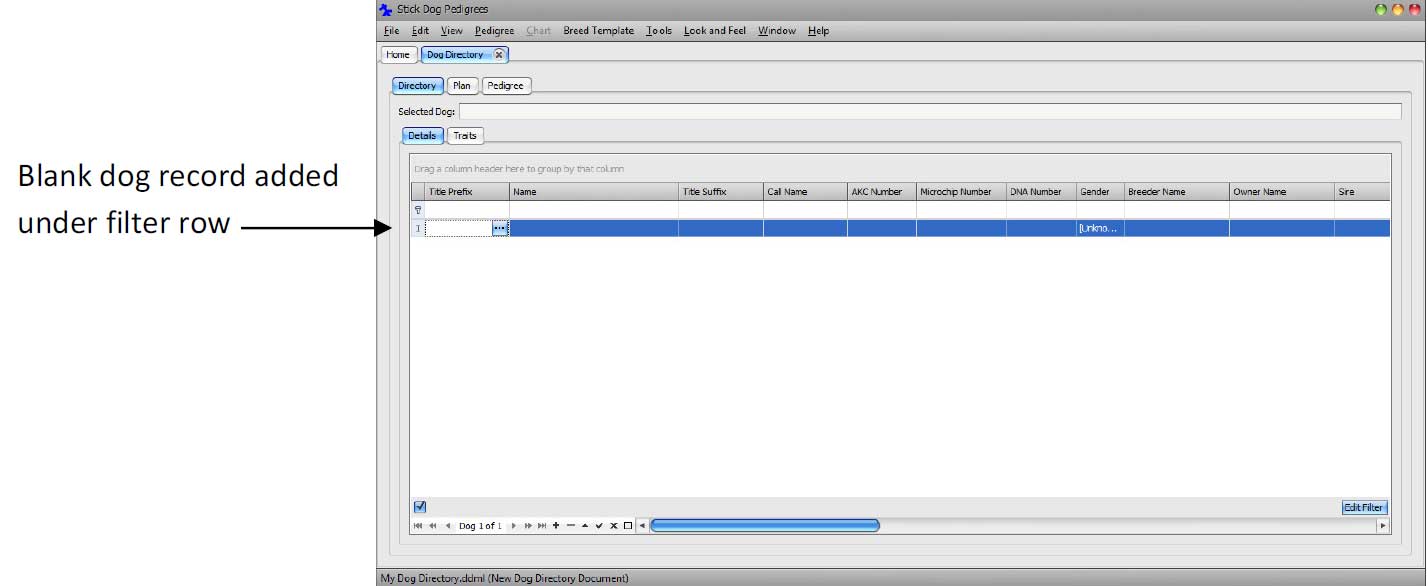The height and width of the screenshot is (586, 1428).
Task: Go to the first record in navigator
Action: point(418,526)
